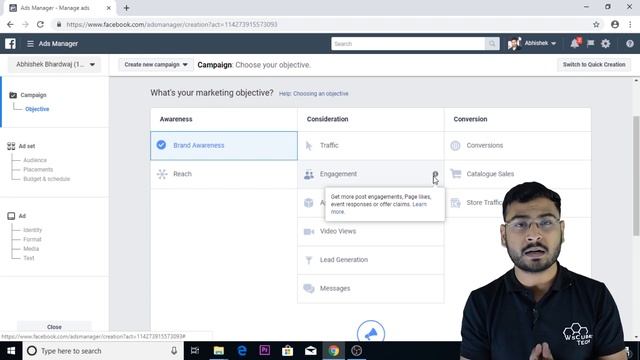This screenshot has width=640, height=360.
Task: Open Mail app from taskbar
Action: pyautogui.click(x=311, y=351)
